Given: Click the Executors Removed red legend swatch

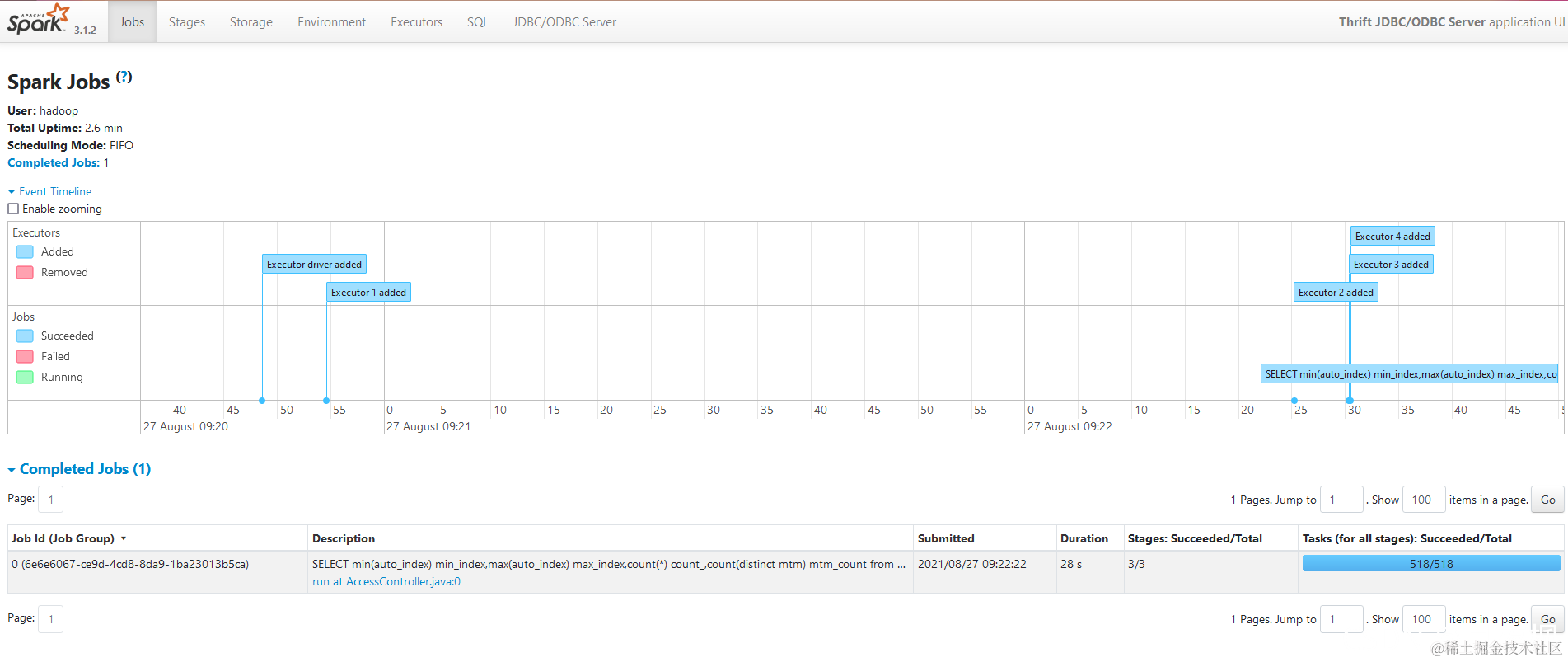Looking at the screenshot, I should point(25,272).
